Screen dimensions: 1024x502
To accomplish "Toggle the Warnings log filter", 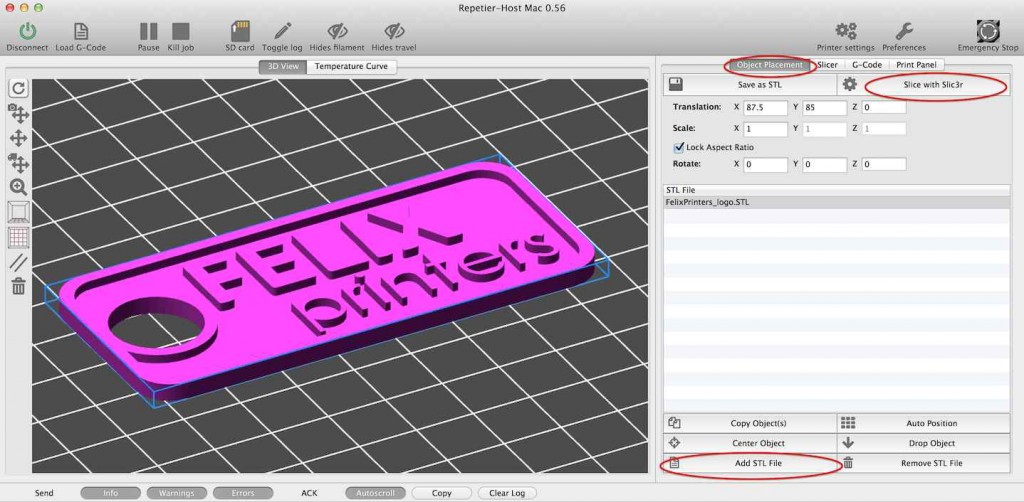I will [176, 493].
